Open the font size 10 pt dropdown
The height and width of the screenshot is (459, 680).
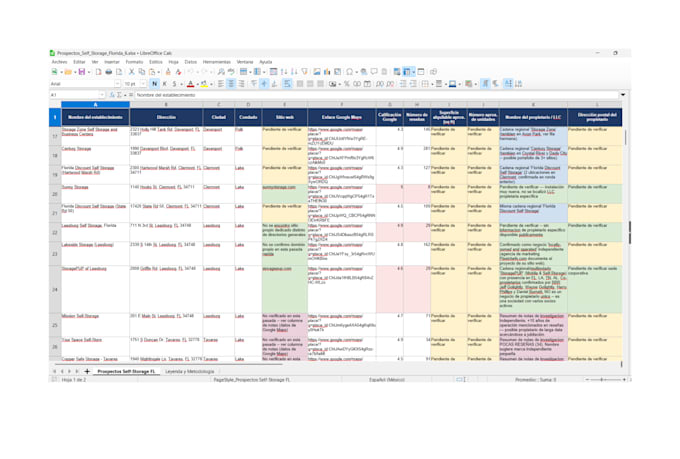[x=143, y=84]
